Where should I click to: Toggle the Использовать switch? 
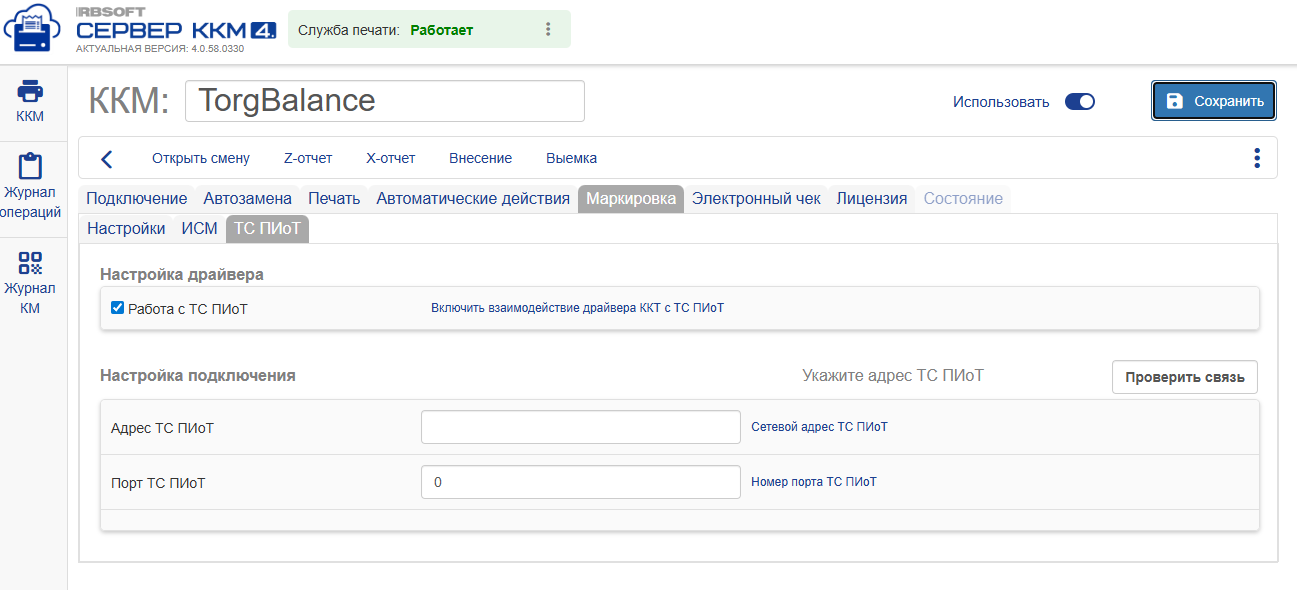(x=1080, y=101)
